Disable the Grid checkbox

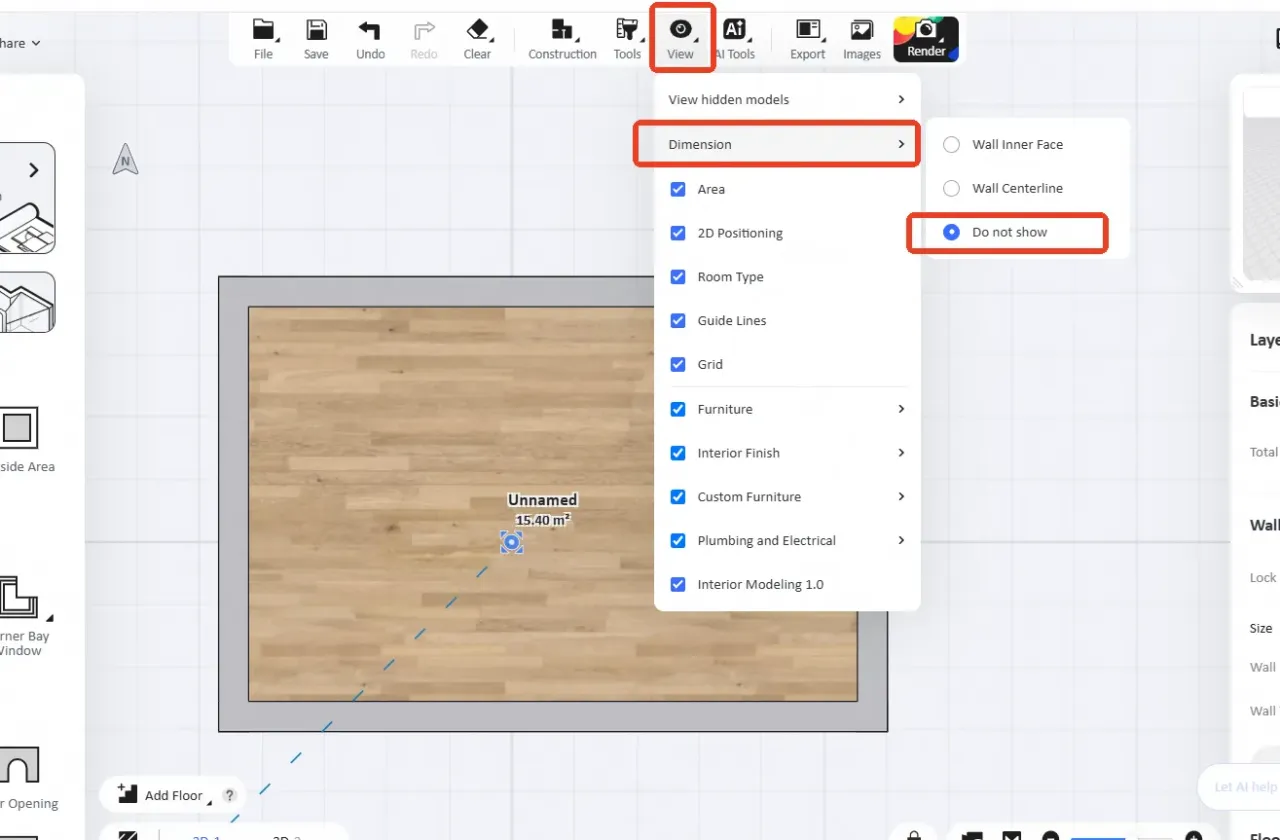click(678, 365)
